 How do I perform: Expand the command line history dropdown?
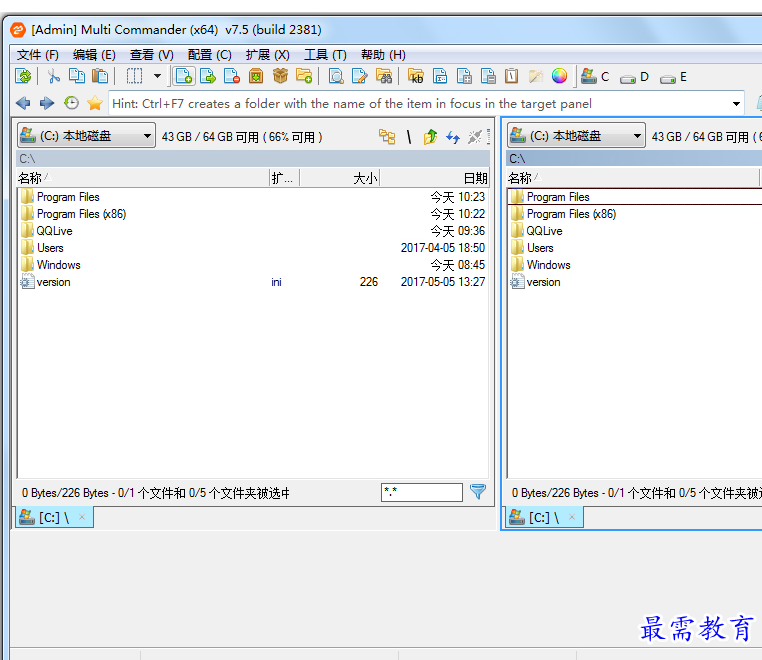coord(736,104)
